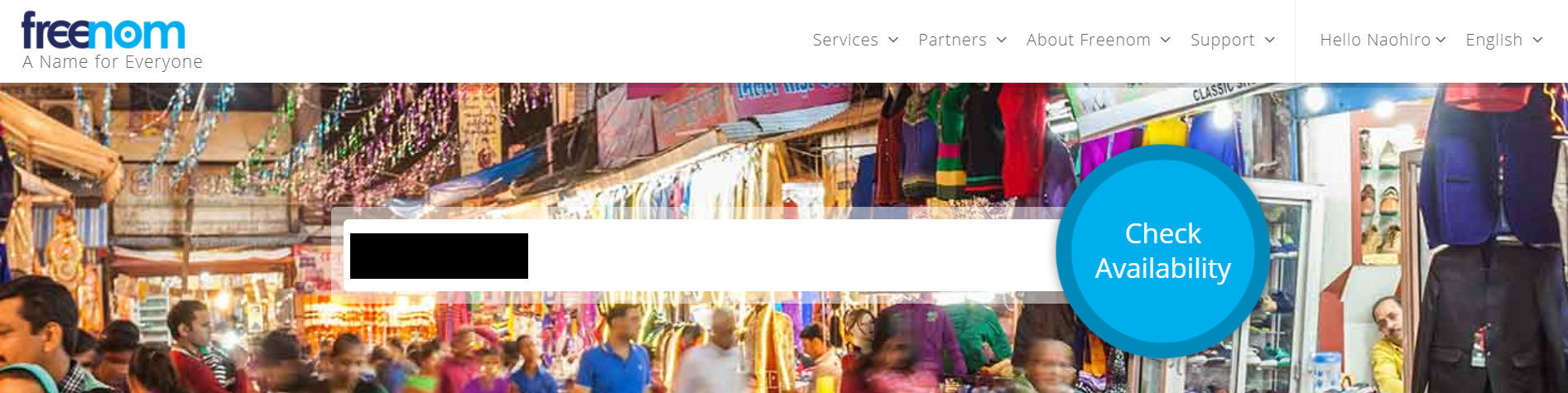Click Check Availability button
The height and width of the screenshot is (393, 1568).
click(x=1163, y=251)
